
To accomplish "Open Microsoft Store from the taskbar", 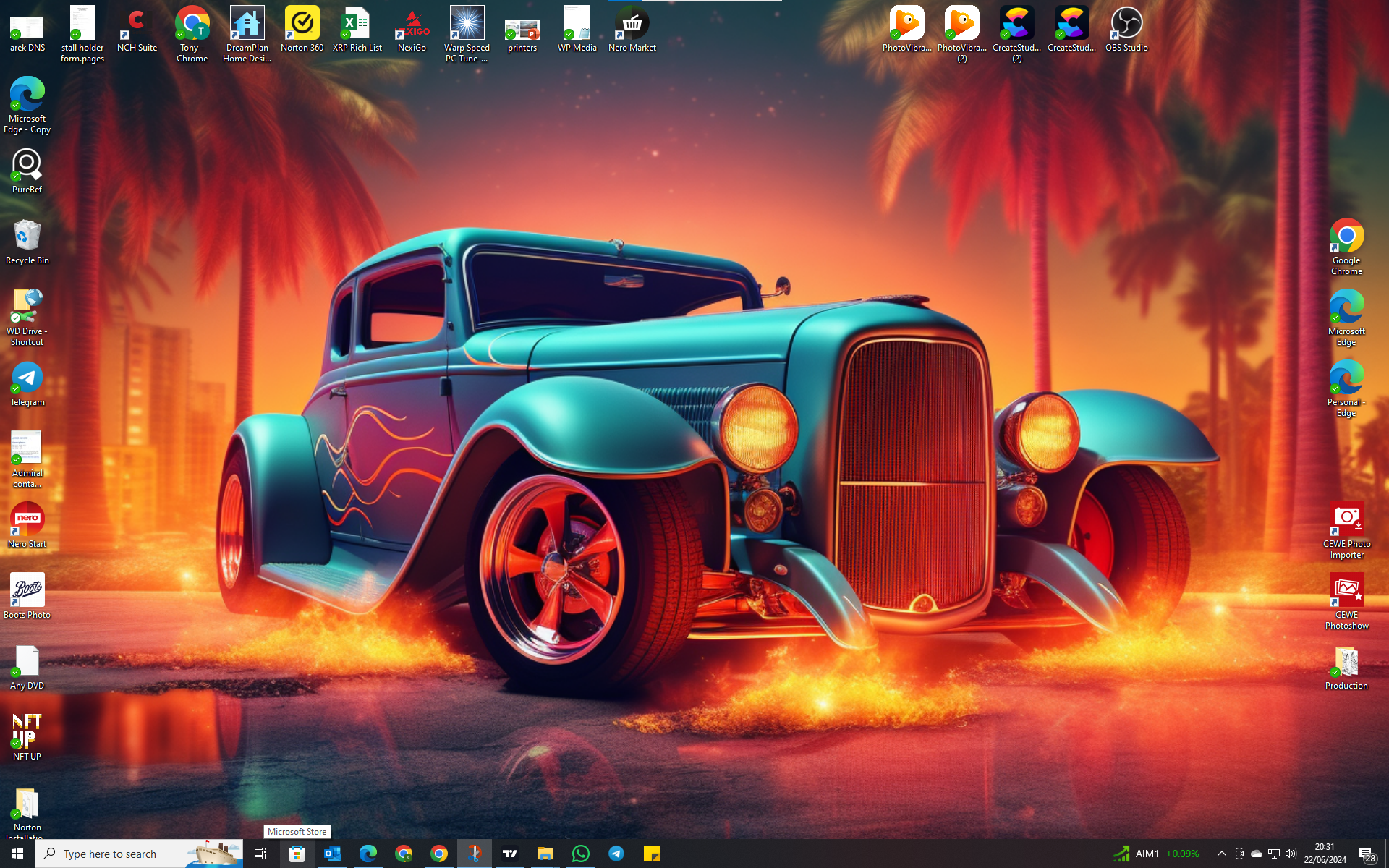I will [x=297, y=854].
